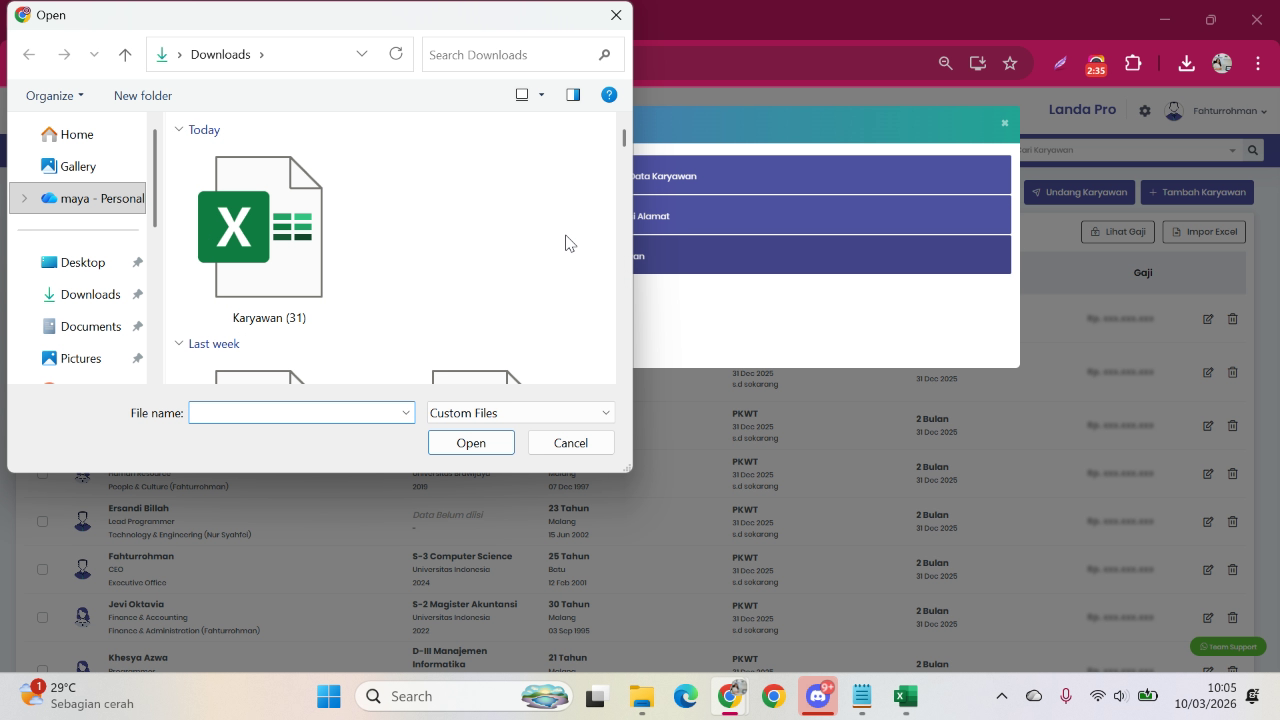Expand the address bar history dropdown
This screenshot has height=720, width=1280.
(362, 54)
